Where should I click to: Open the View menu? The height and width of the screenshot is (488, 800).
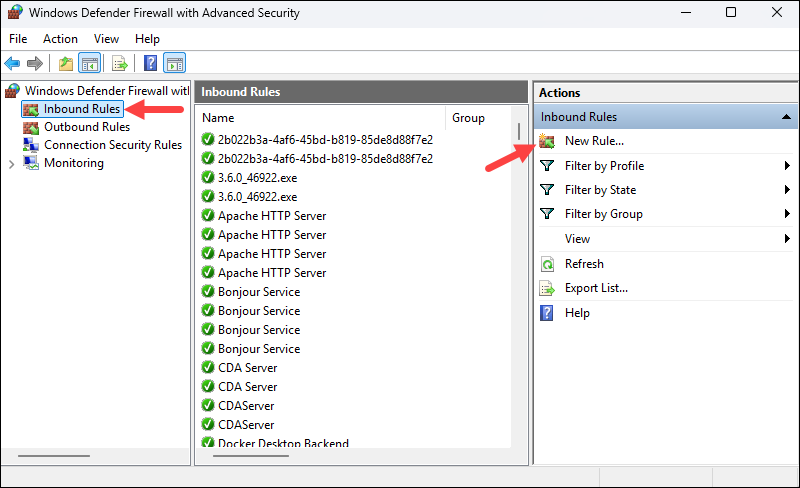(x=106, y=39)
